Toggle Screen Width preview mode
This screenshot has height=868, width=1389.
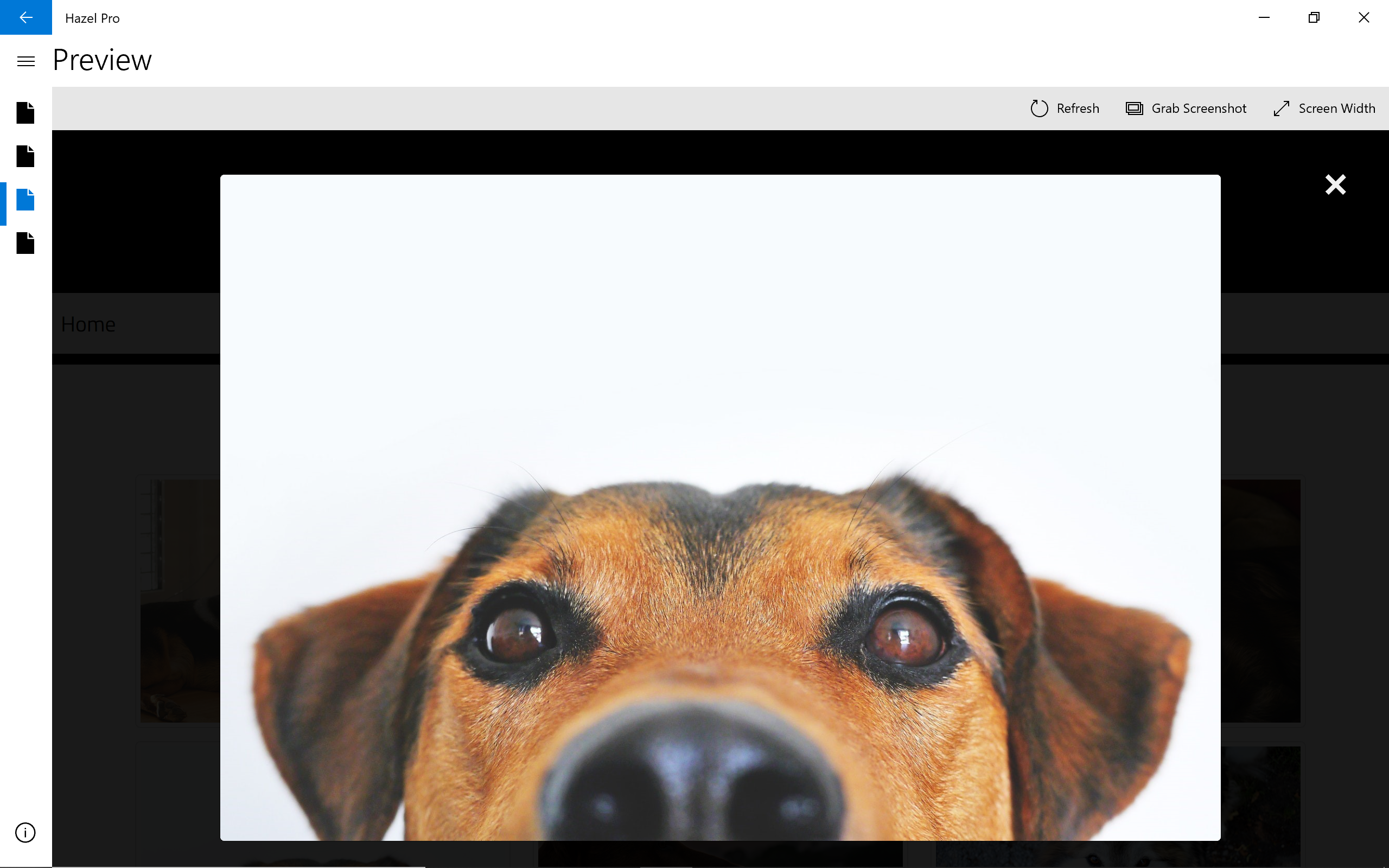tap(1324, 108)
